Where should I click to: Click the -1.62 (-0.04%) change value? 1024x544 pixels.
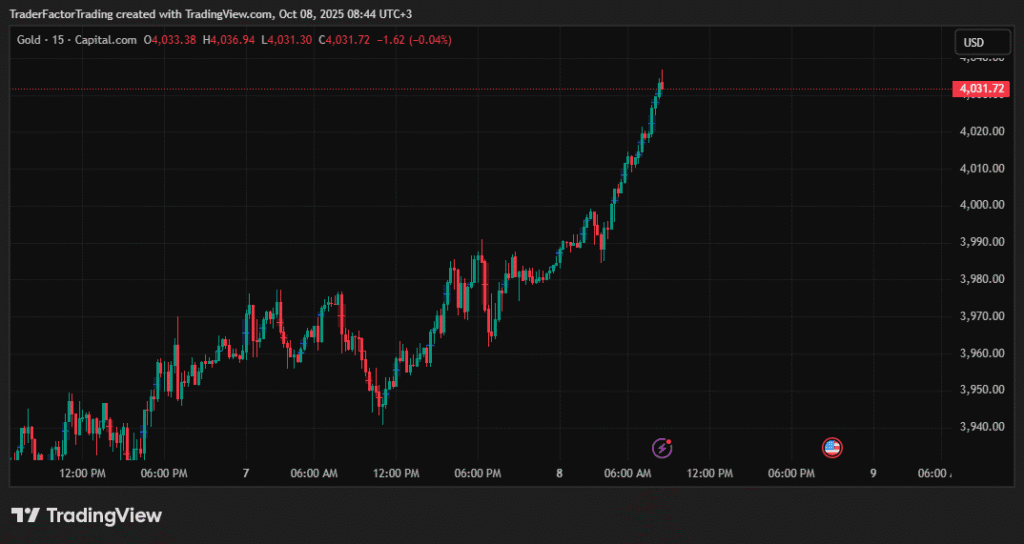(415, 40)
